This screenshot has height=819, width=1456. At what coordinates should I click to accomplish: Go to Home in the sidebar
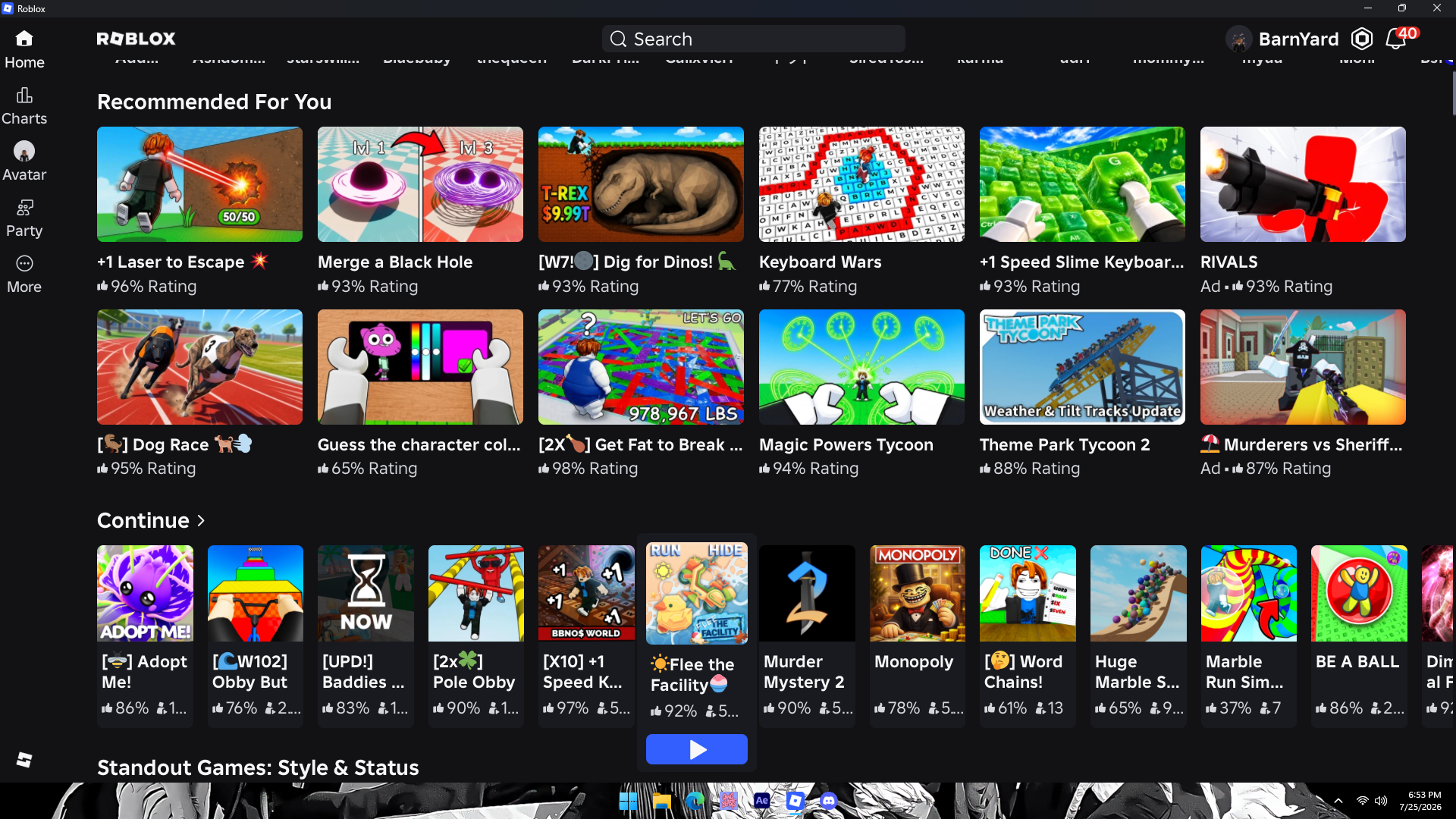pyautogui.click(x=24, y=49)
